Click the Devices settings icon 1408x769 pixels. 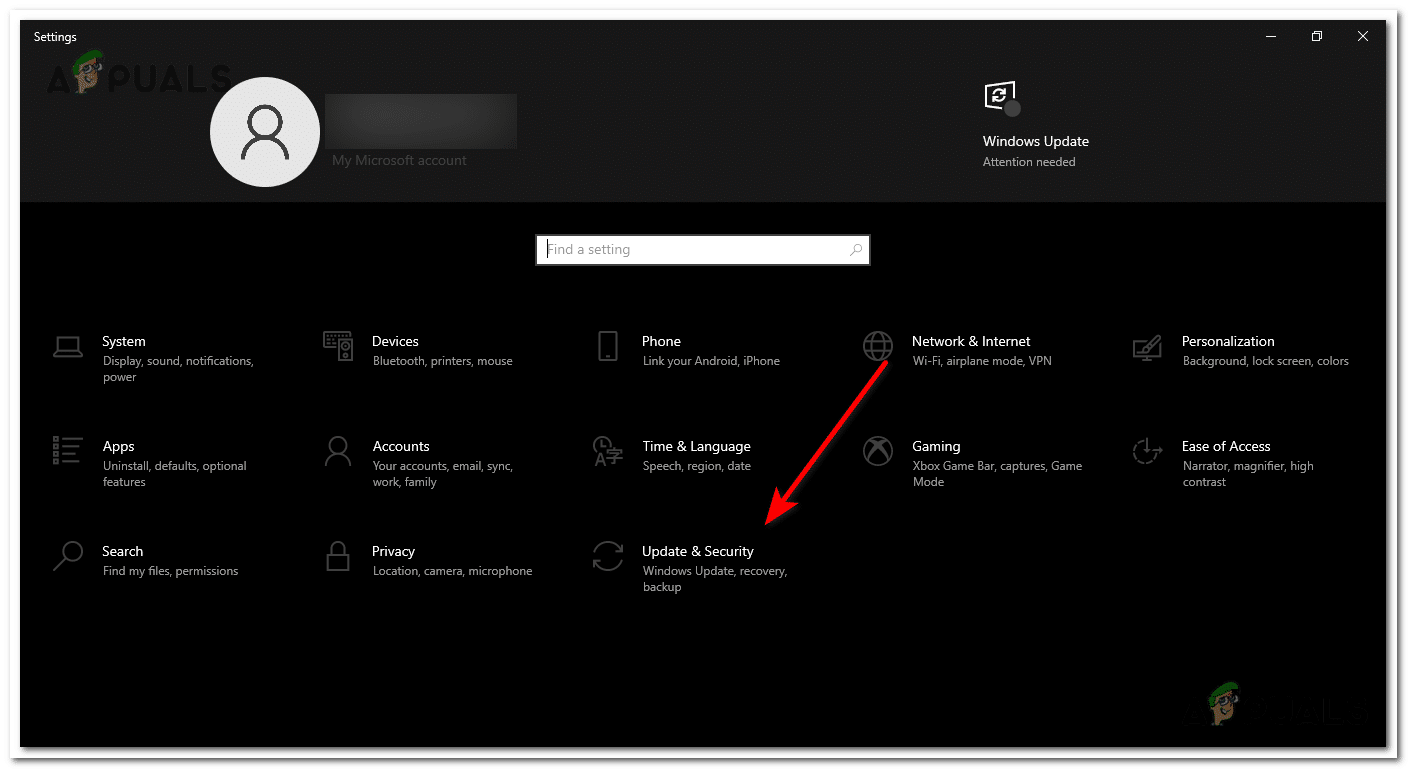(337, 345)
